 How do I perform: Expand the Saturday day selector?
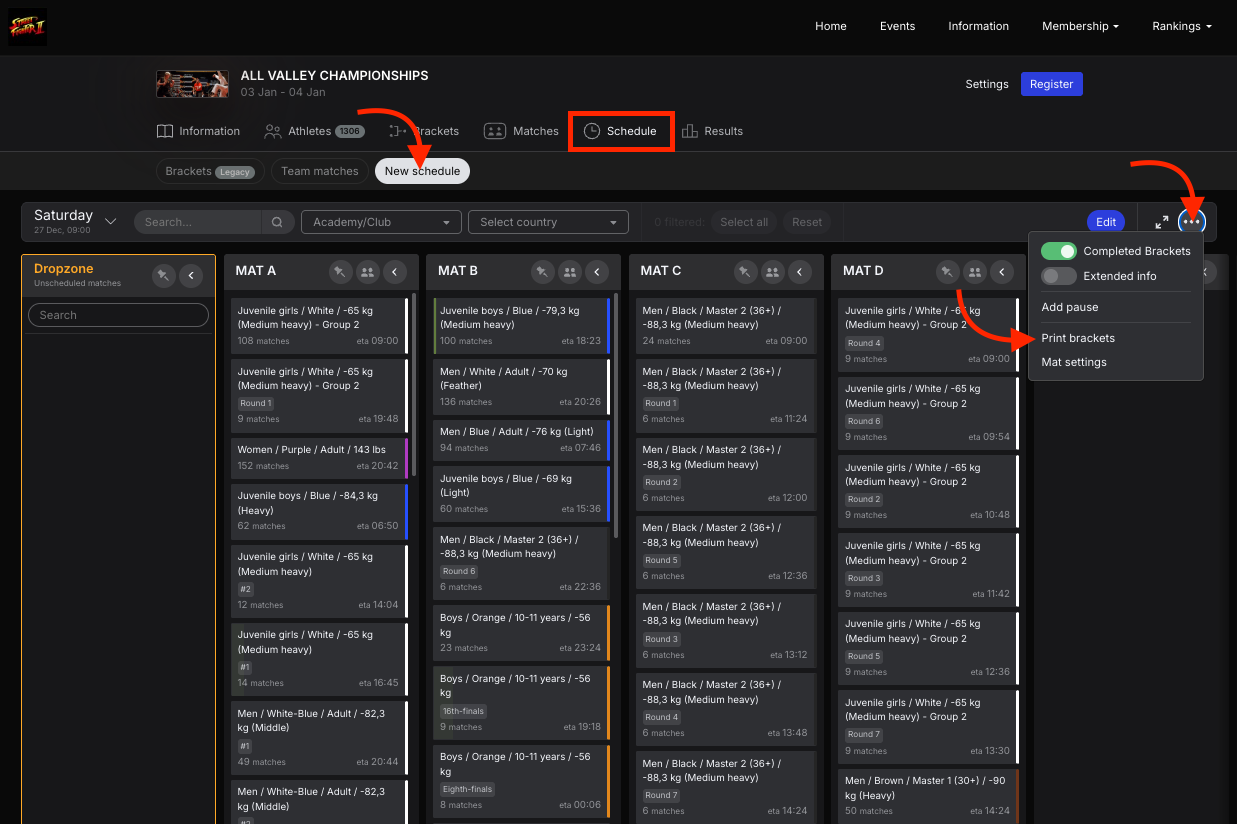tap(76, 221)
